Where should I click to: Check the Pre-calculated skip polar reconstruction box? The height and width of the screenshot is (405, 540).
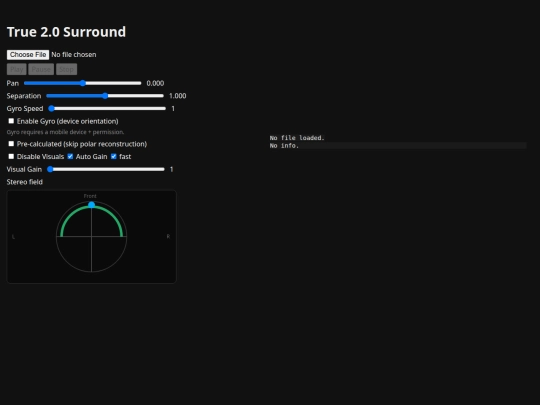click(11, 144)
